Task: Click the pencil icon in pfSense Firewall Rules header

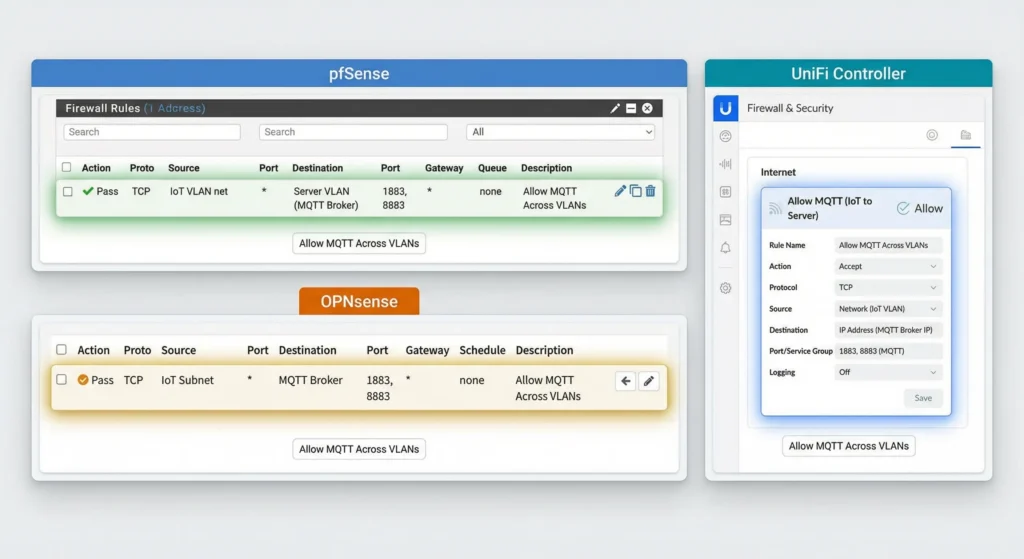Action: click(615, 108)
